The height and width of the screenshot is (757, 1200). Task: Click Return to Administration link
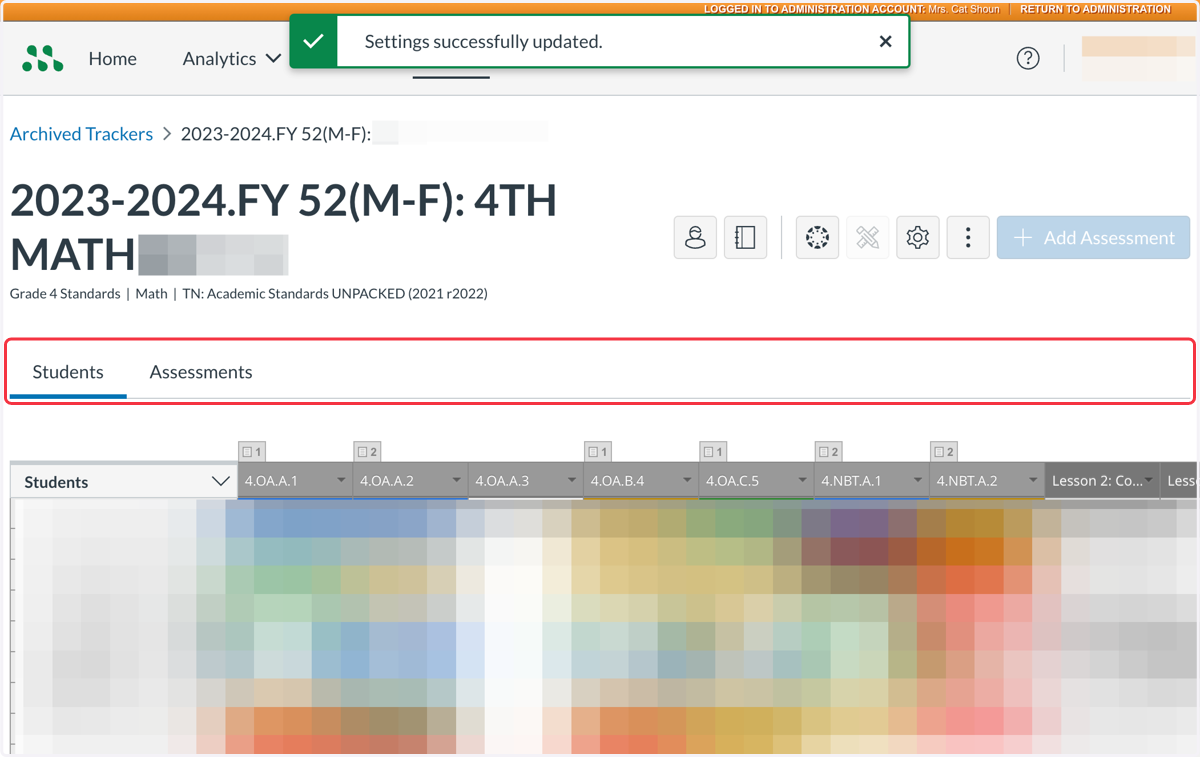(x=1095, y=9)
